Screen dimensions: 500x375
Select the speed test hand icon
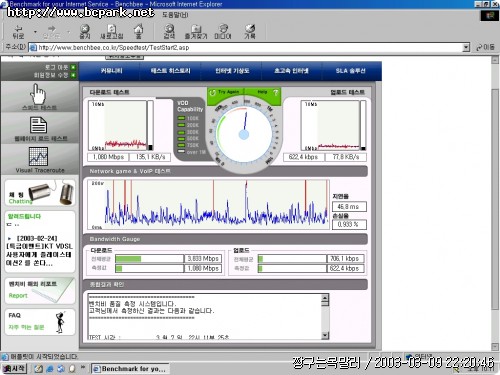(38, 94)
